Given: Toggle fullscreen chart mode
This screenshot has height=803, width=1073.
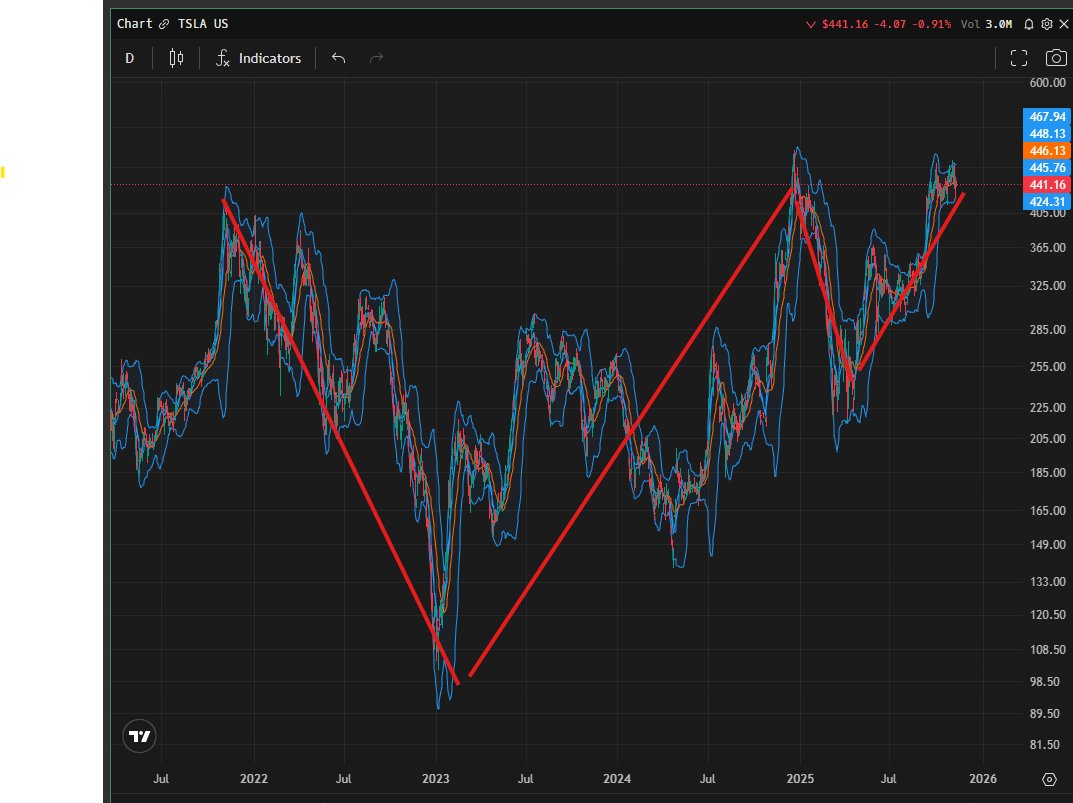Looking at the screenshot, I should pos(1019,58).
